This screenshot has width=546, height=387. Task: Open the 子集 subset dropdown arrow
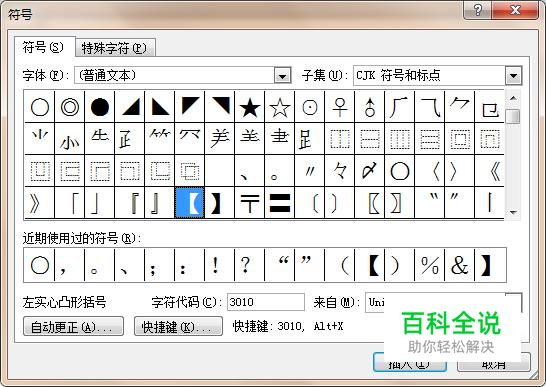click(x=513, y=75)
